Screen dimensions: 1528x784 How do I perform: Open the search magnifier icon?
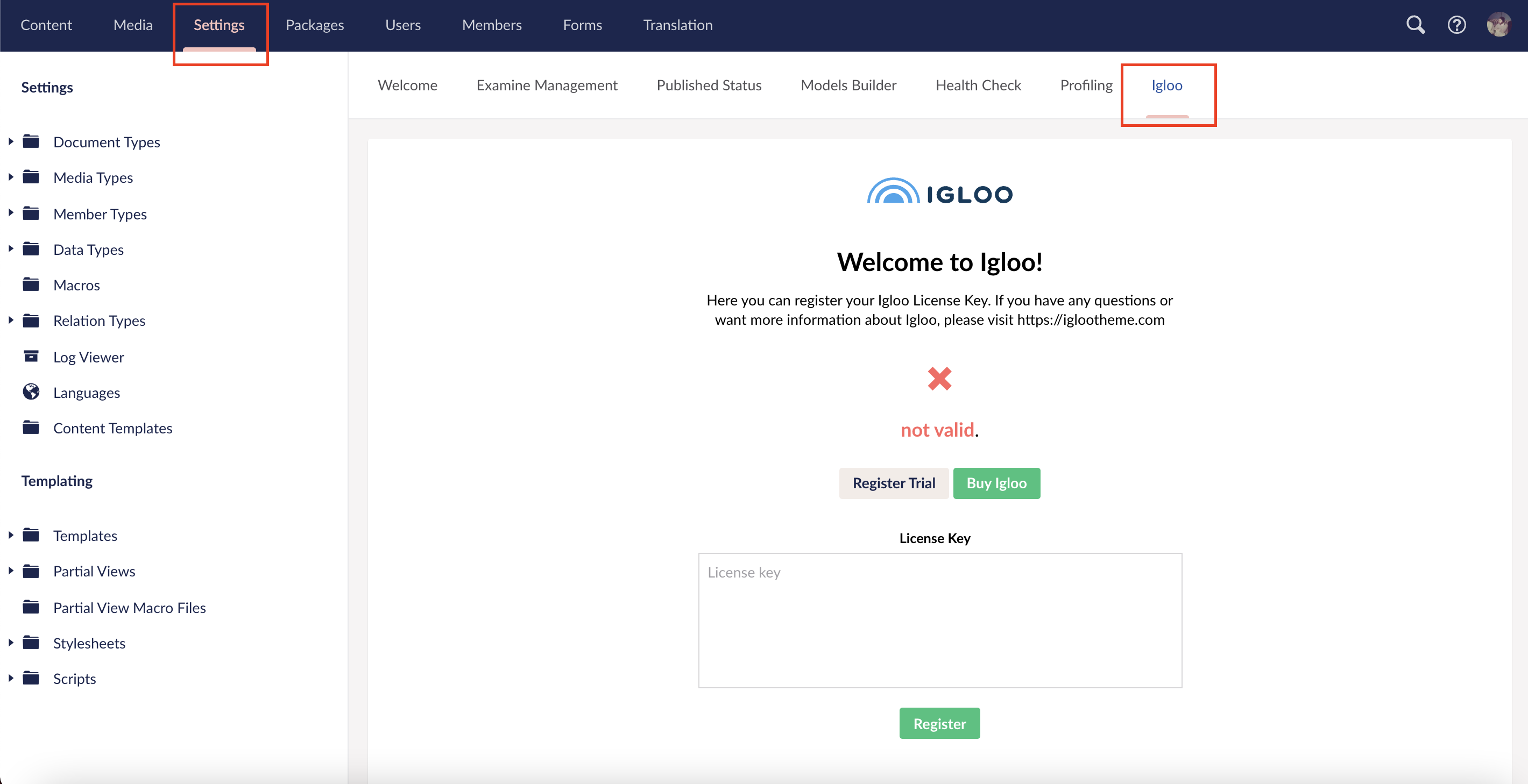pyautogui.click(x=1416, y=25)
